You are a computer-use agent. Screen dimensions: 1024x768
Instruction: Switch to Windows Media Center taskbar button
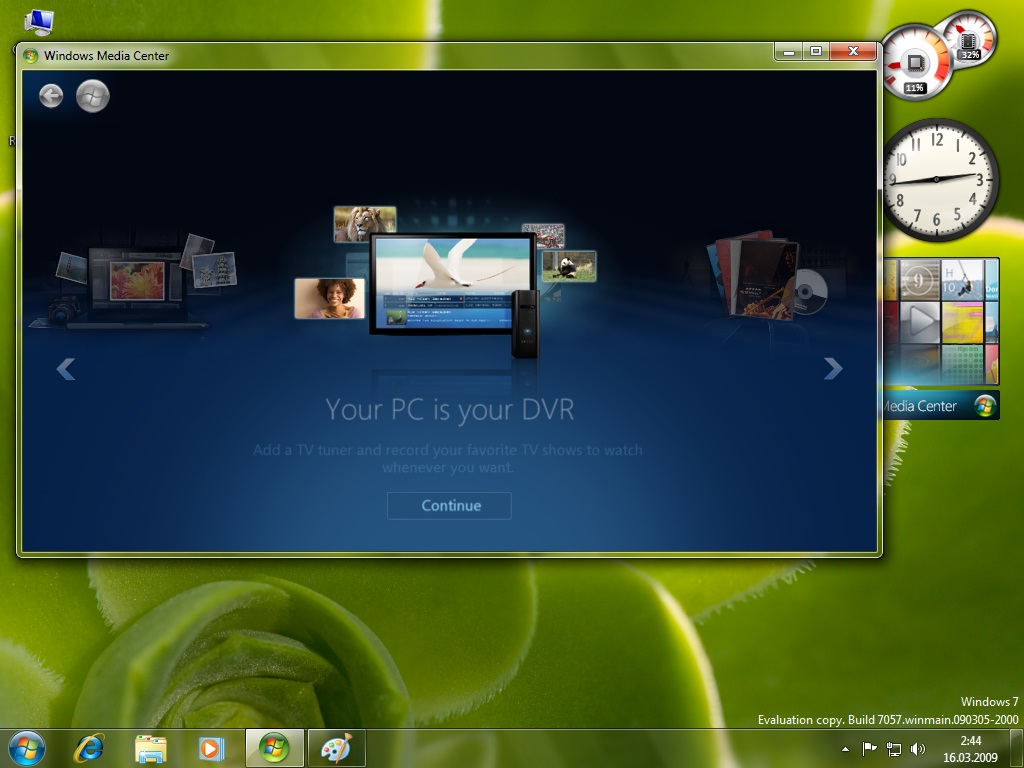(274, 748)
